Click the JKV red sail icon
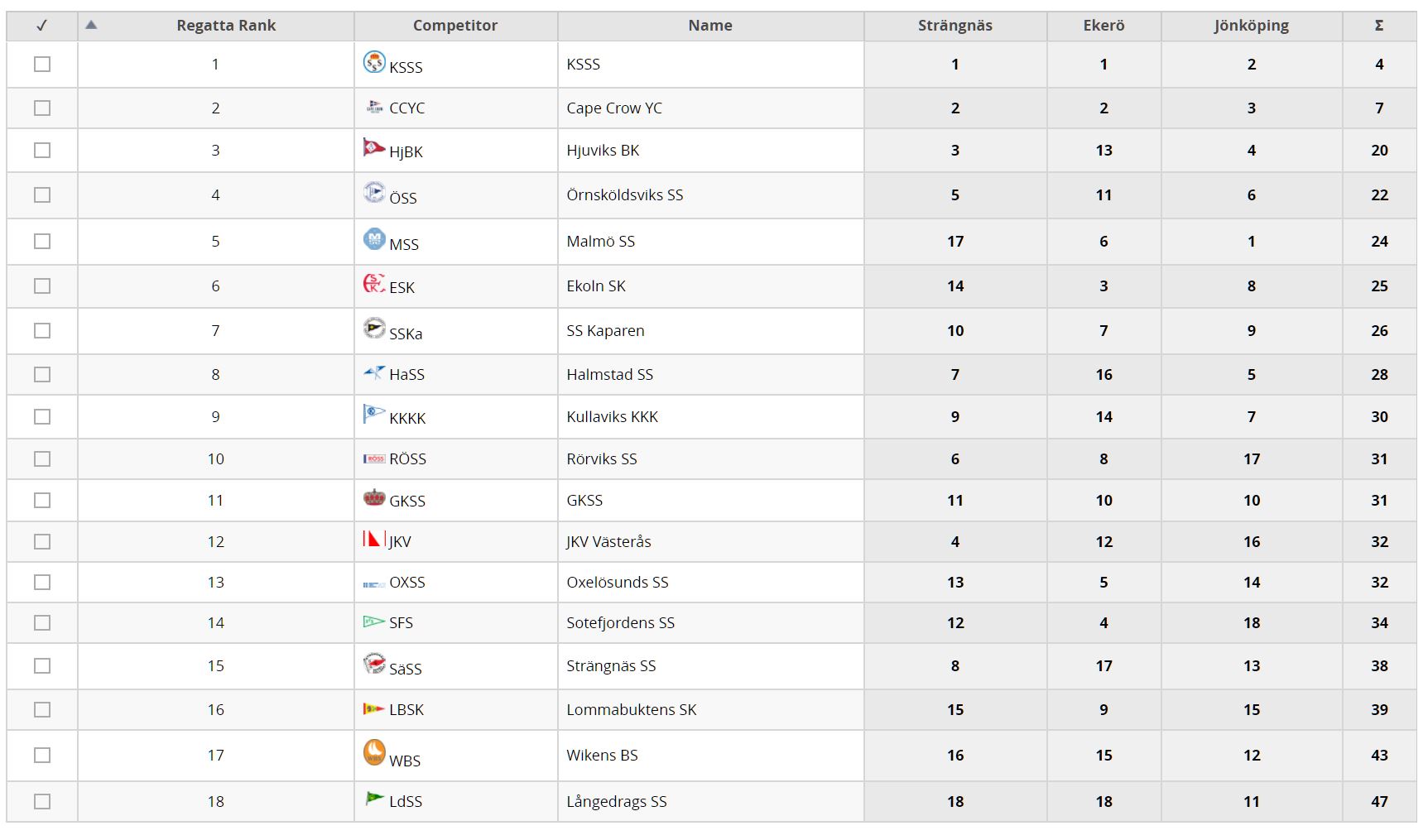This screenshot has height=840, width=1428. tap(374, 539)
